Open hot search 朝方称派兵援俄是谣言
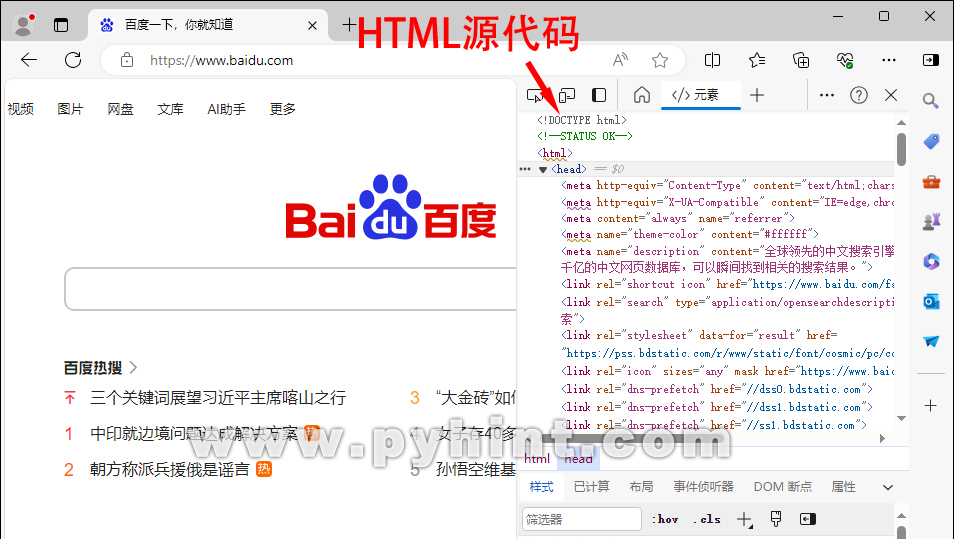The width and height of the screenshot is (954, 539). tap(170, 470)
